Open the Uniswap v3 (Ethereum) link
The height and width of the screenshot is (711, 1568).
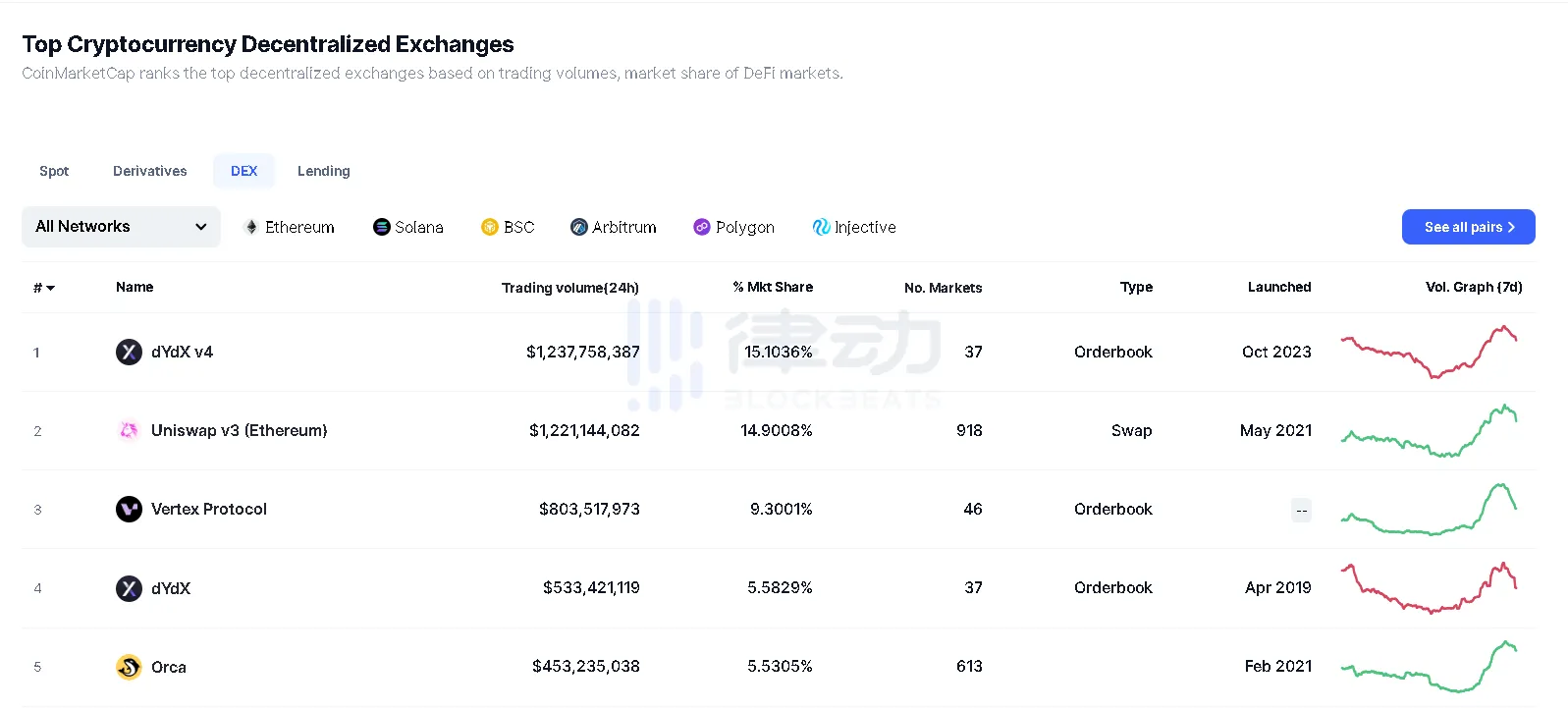tap(240, 430)
